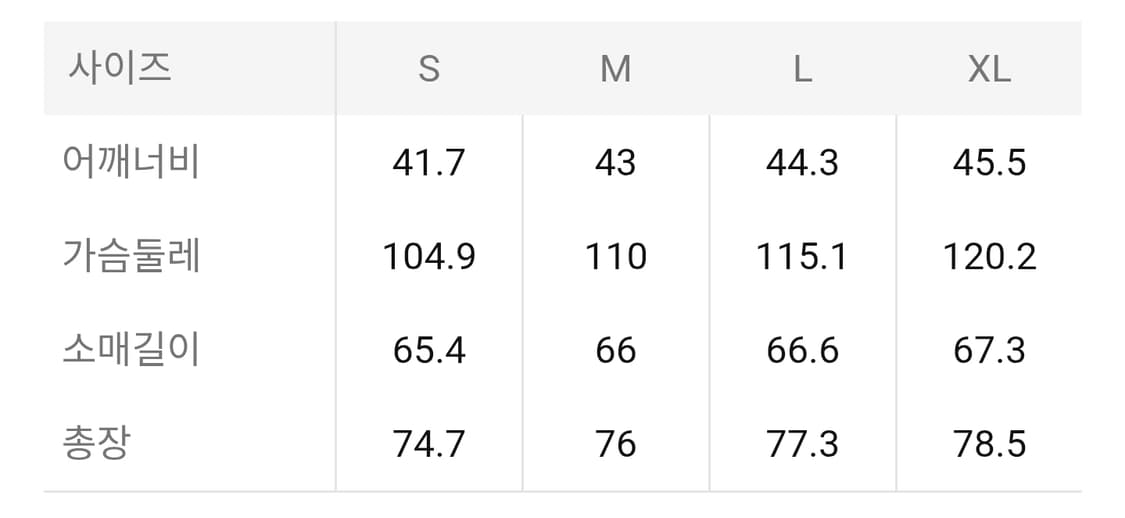Viewport: 1125px width, 518px height.
Task: Click chest value 115.1 for L
Action: [802, 256]
